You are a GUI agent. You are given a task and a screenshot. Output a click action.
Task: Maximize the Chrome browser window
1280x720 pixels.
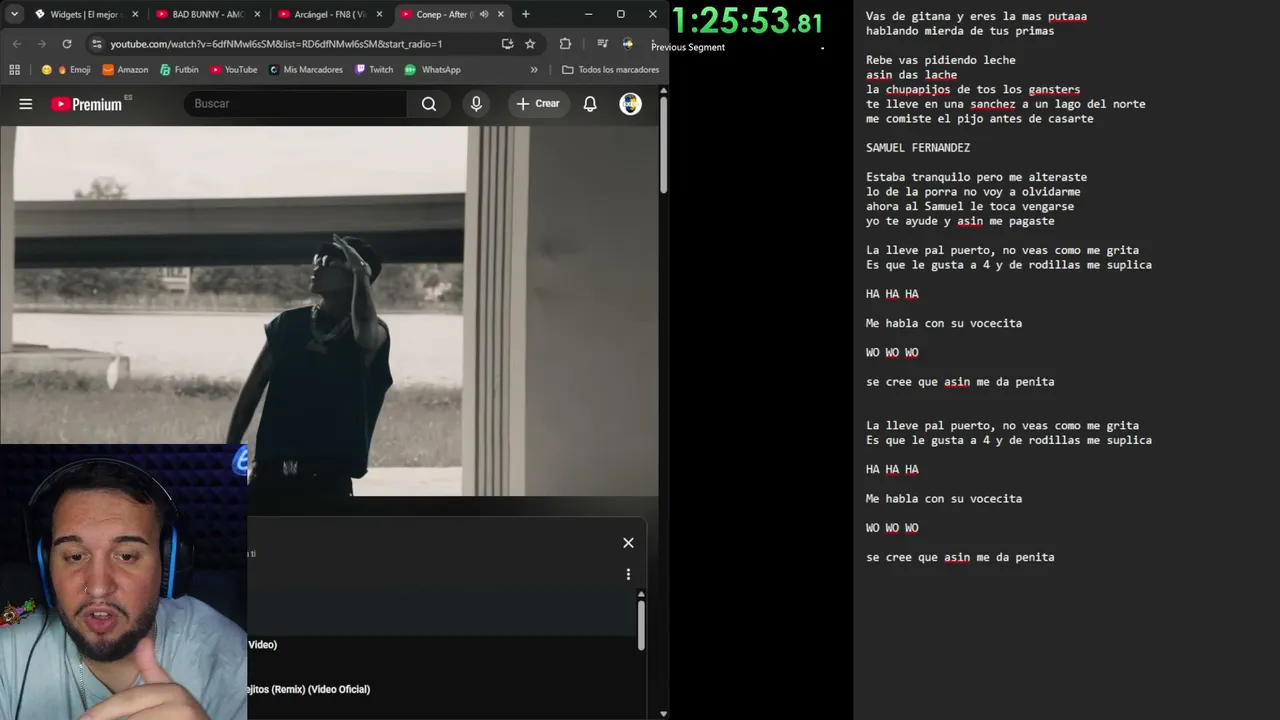(x=620, y=14)
